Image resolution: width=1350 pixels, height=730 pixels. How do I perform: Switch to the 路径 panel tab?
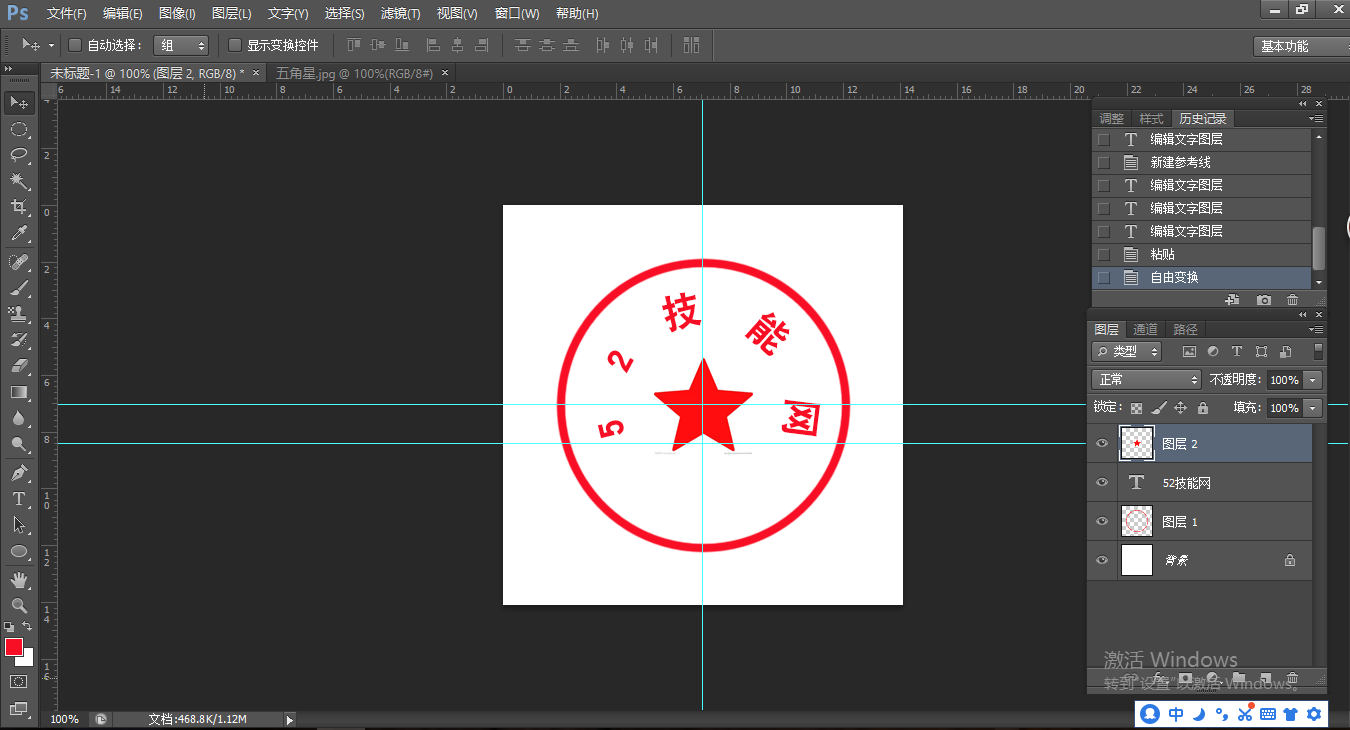(x=1185, y=329)
